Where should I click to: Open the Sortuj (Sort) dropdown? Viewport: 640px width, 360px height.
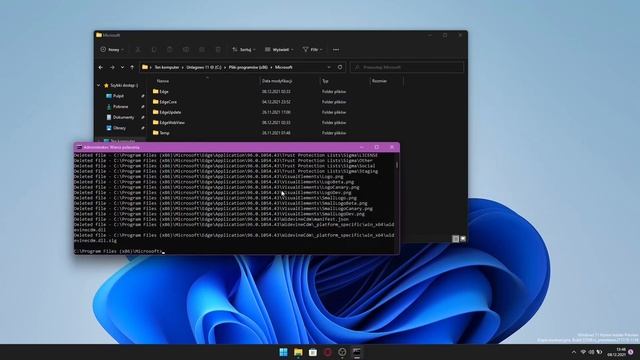[244, 49]
